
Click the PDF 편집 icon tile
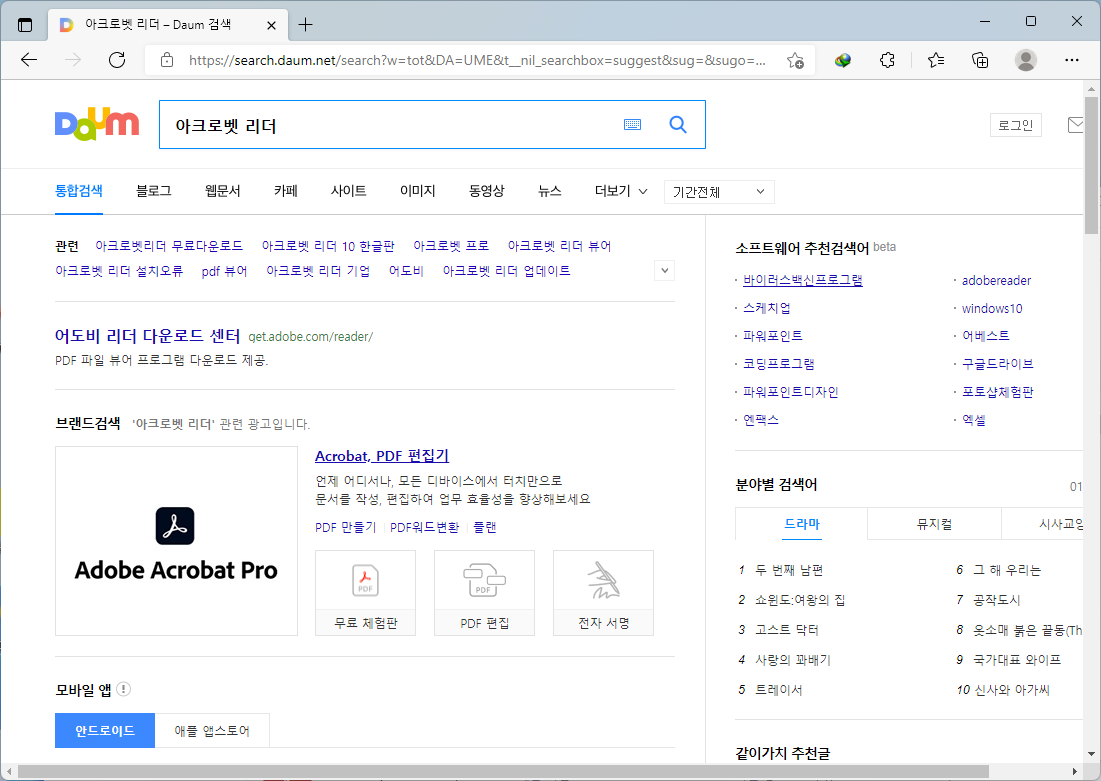tap(484, 593)
